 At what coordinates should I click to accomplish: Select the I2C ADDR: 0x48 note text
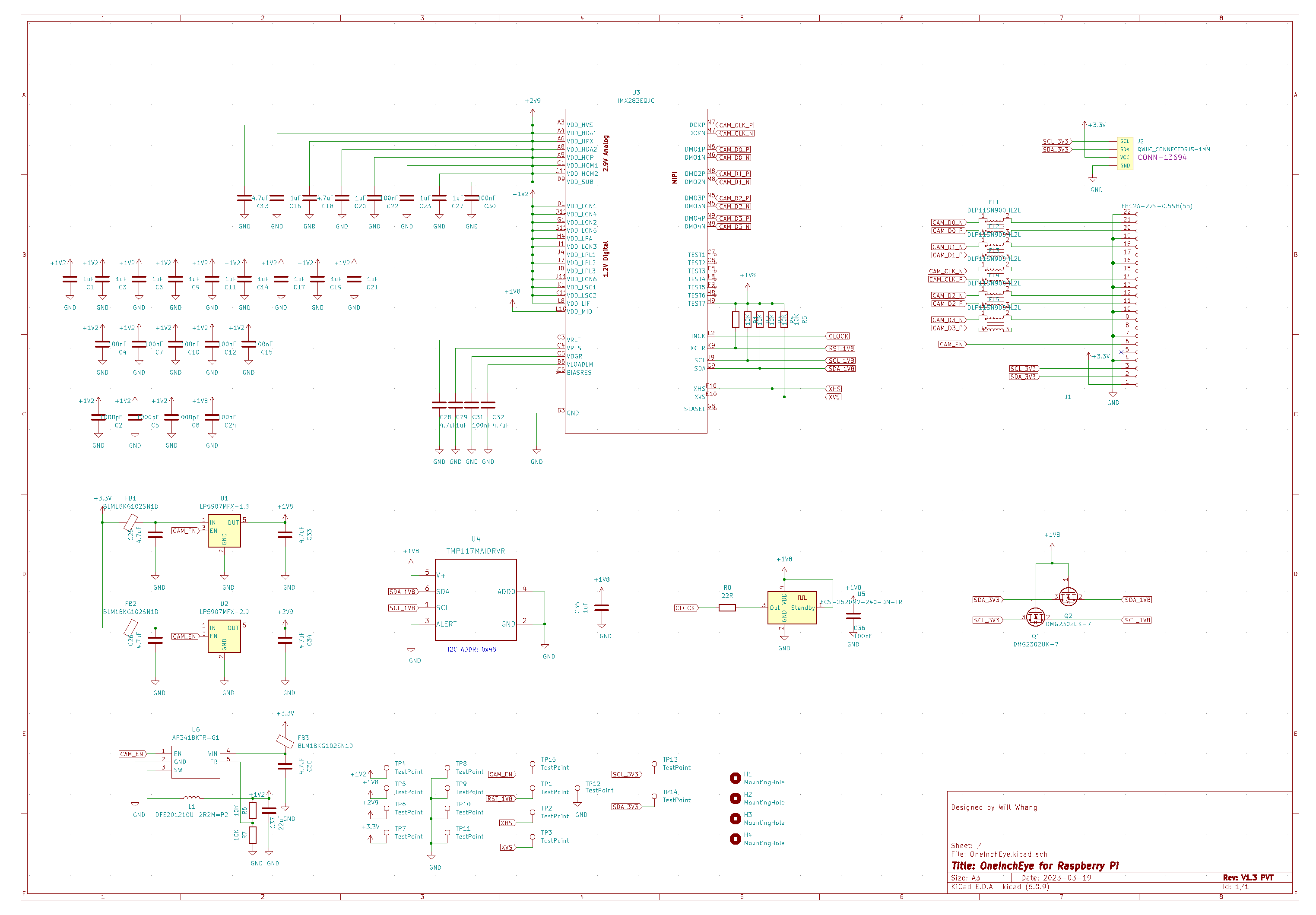471,649
